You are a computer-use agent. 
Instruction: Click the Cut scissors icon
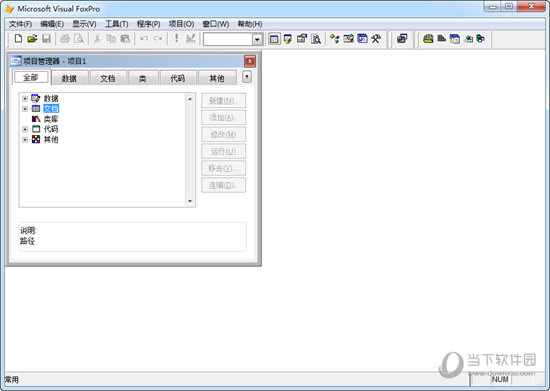97,38
